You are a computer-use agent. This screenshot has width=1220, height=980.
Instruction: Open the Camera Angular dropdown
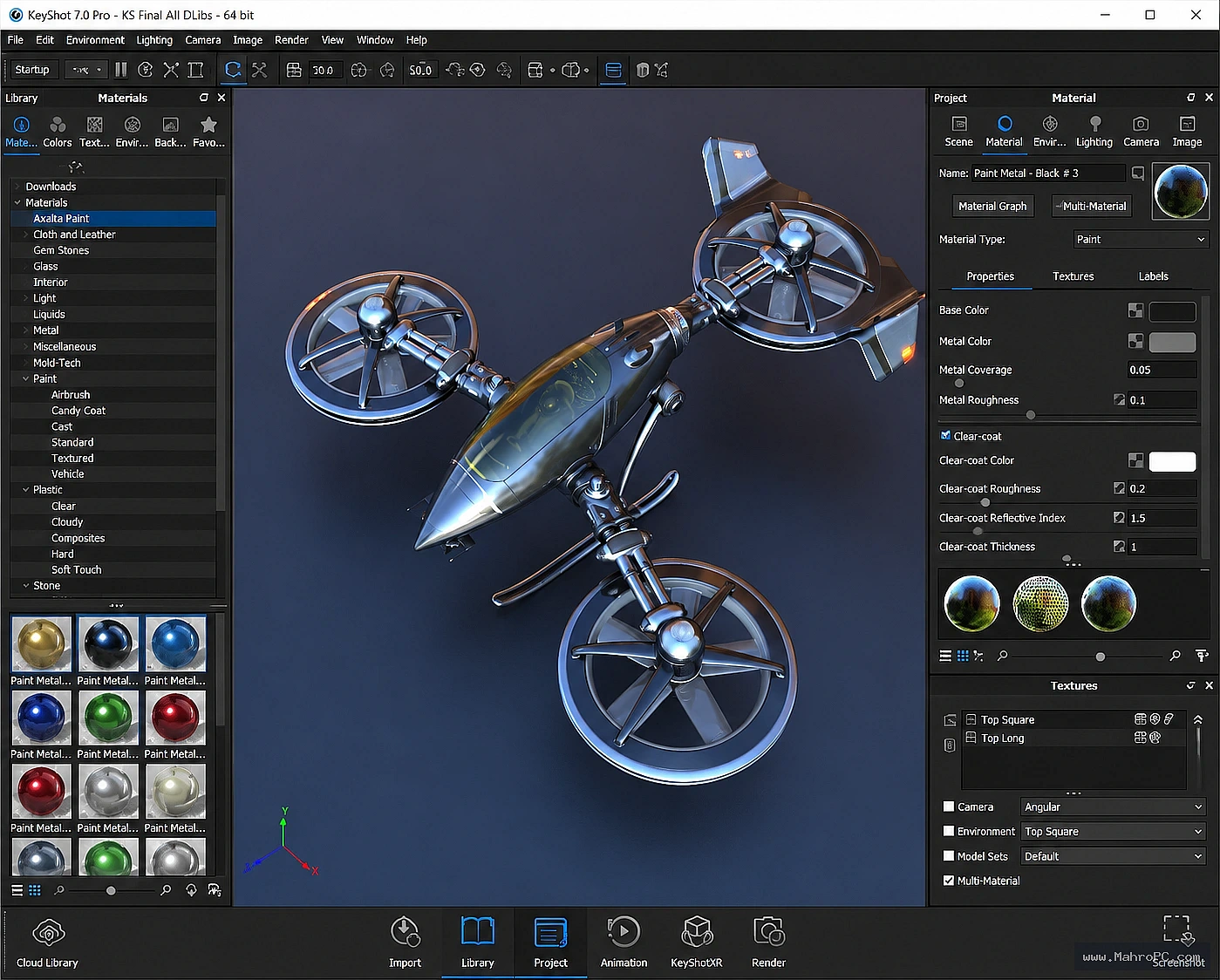[1113, 806]
